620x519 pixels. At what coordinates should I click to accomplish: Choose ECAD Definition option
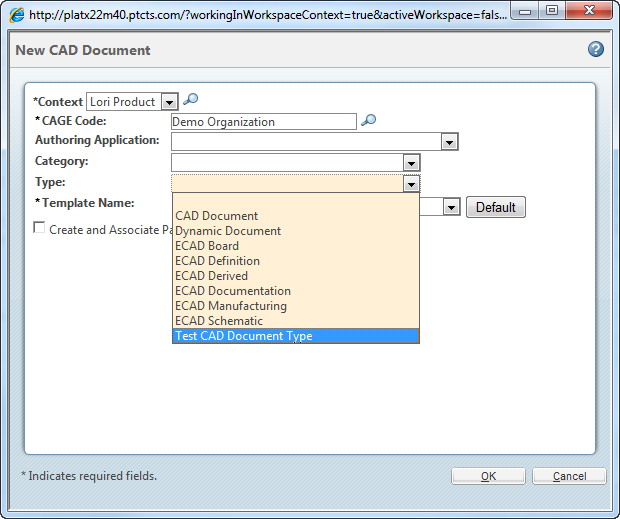(x=296, y=261)
